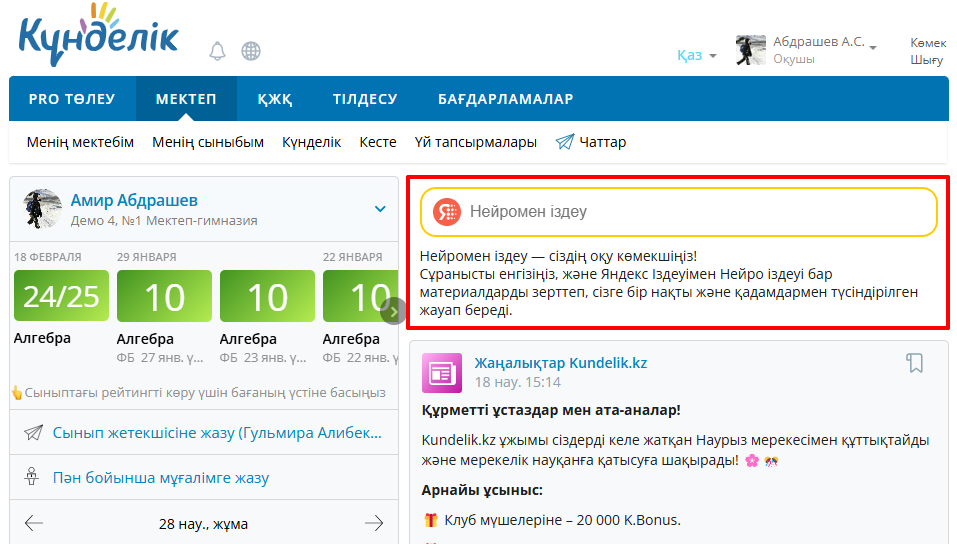The height and width of the screenshot is (544, 957).
Task: Expand the Амир Абдрашев student card chevron
Action: tap(380, 209)
